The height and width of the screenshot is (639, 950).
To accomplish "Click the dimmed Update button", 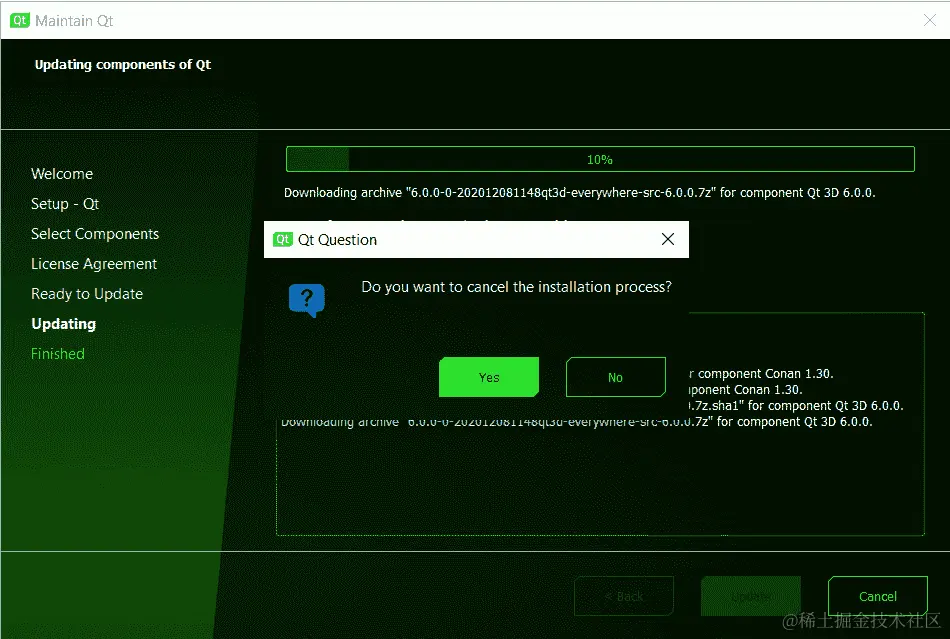I will coord(751,596).
